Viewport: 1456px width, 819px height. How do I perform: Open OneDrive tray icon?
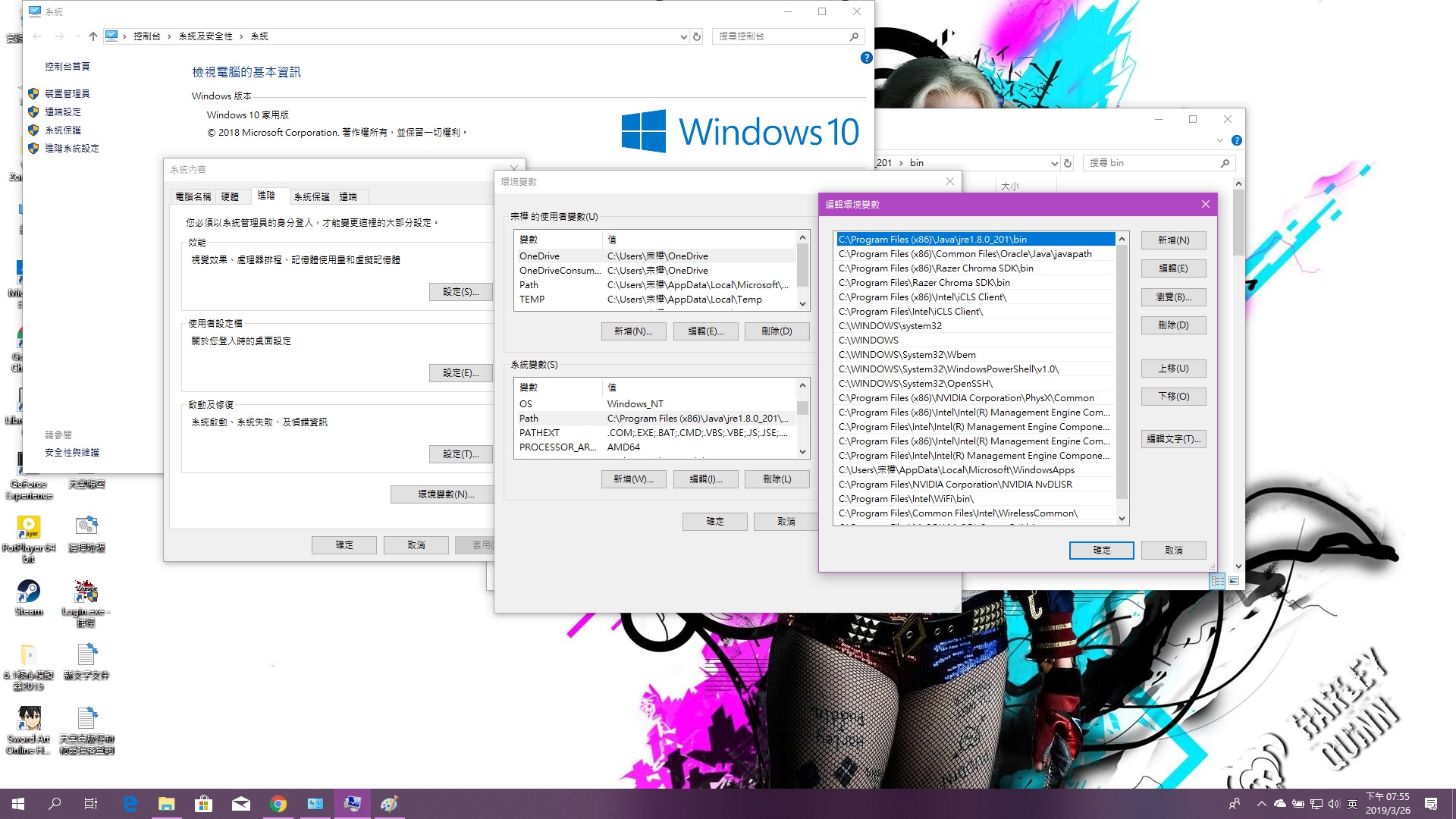pos(1280,804)
